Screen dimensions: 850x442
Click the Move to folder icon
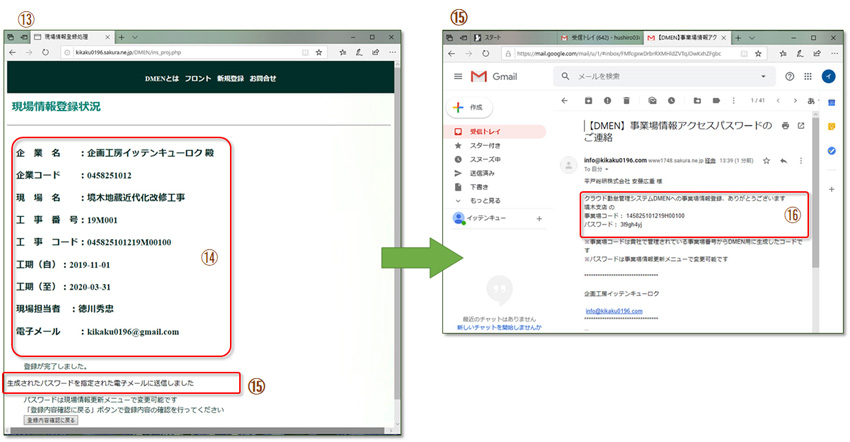coord(697,100)
